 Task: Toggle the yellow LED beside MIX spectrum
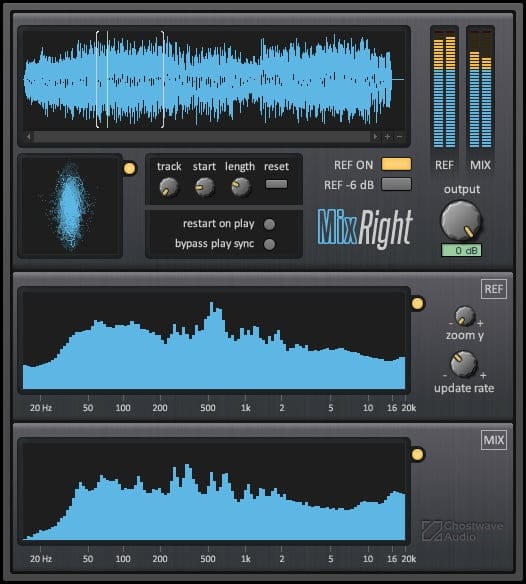coord(418,454)
